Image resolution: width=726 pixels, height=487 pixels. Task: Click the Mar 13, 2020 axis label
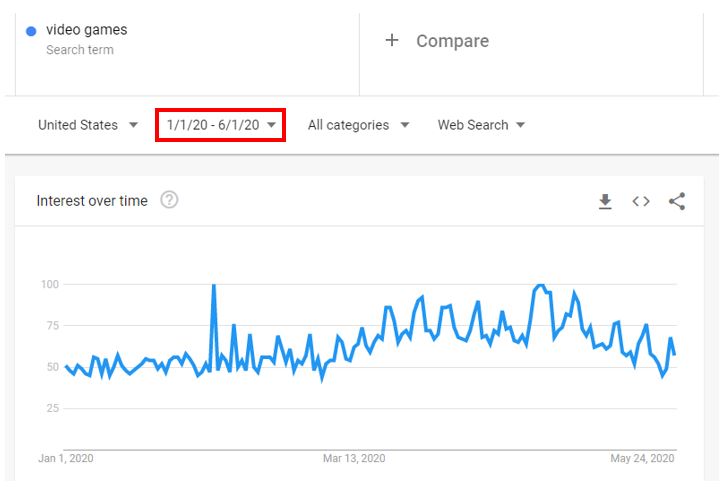click(x=354, y=459)
